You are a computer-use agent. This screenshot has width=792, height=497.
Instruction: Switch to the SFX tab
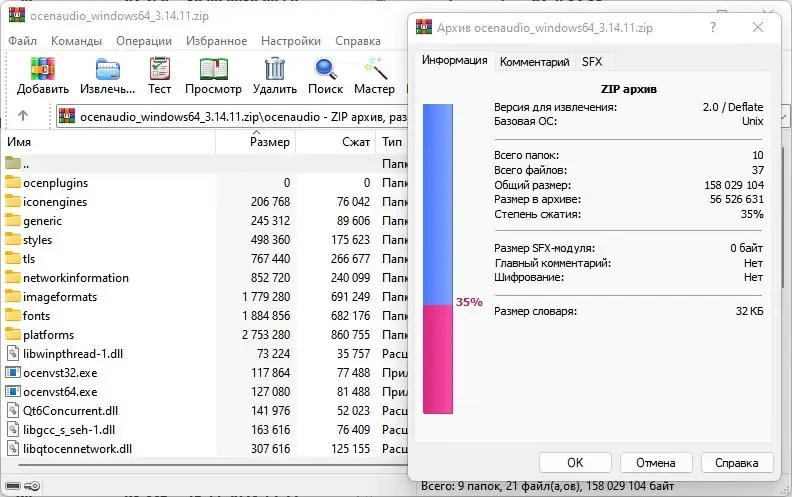click(x=592, y=62)
